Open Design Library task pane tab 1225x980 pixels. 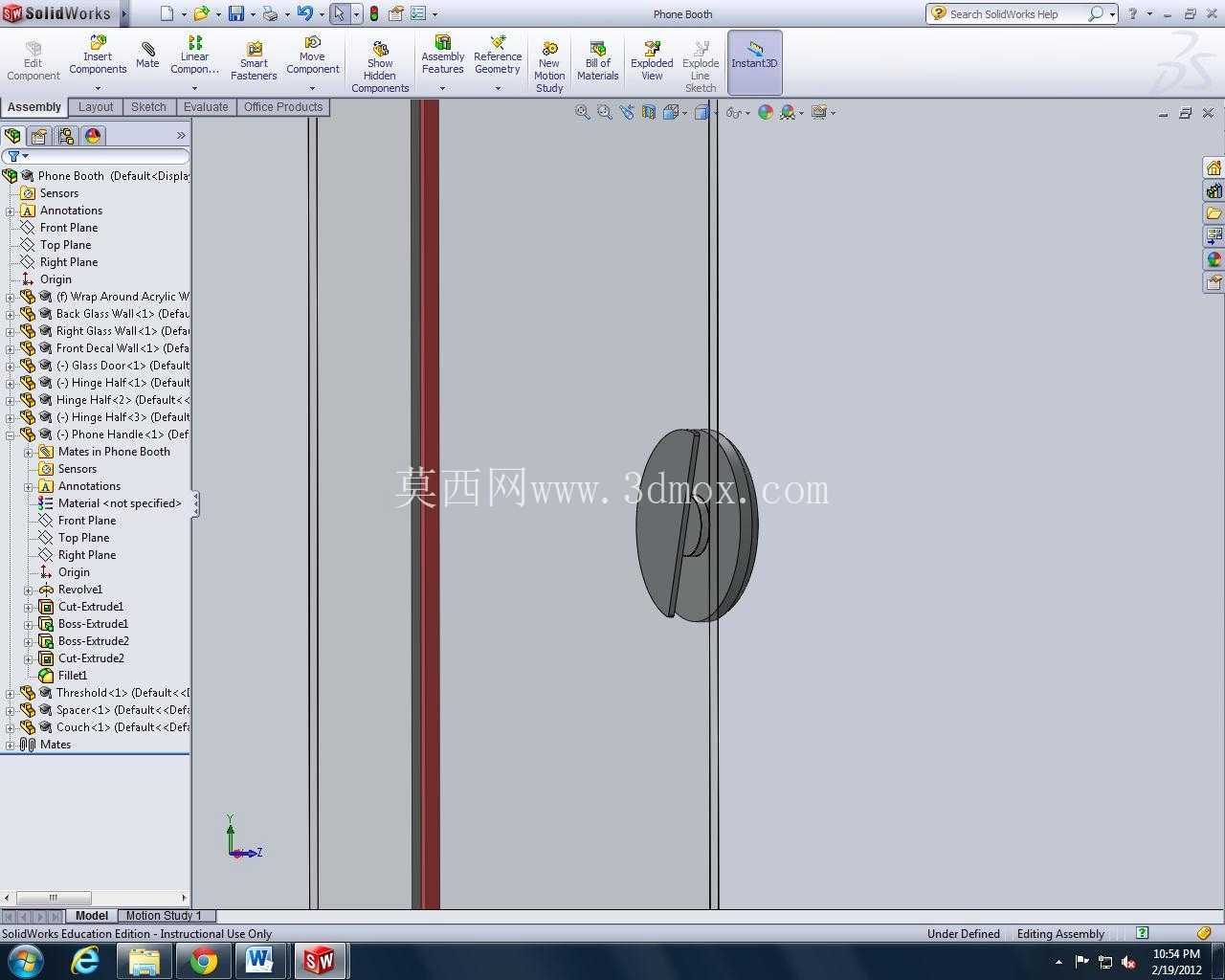(x=1214, y=191)
